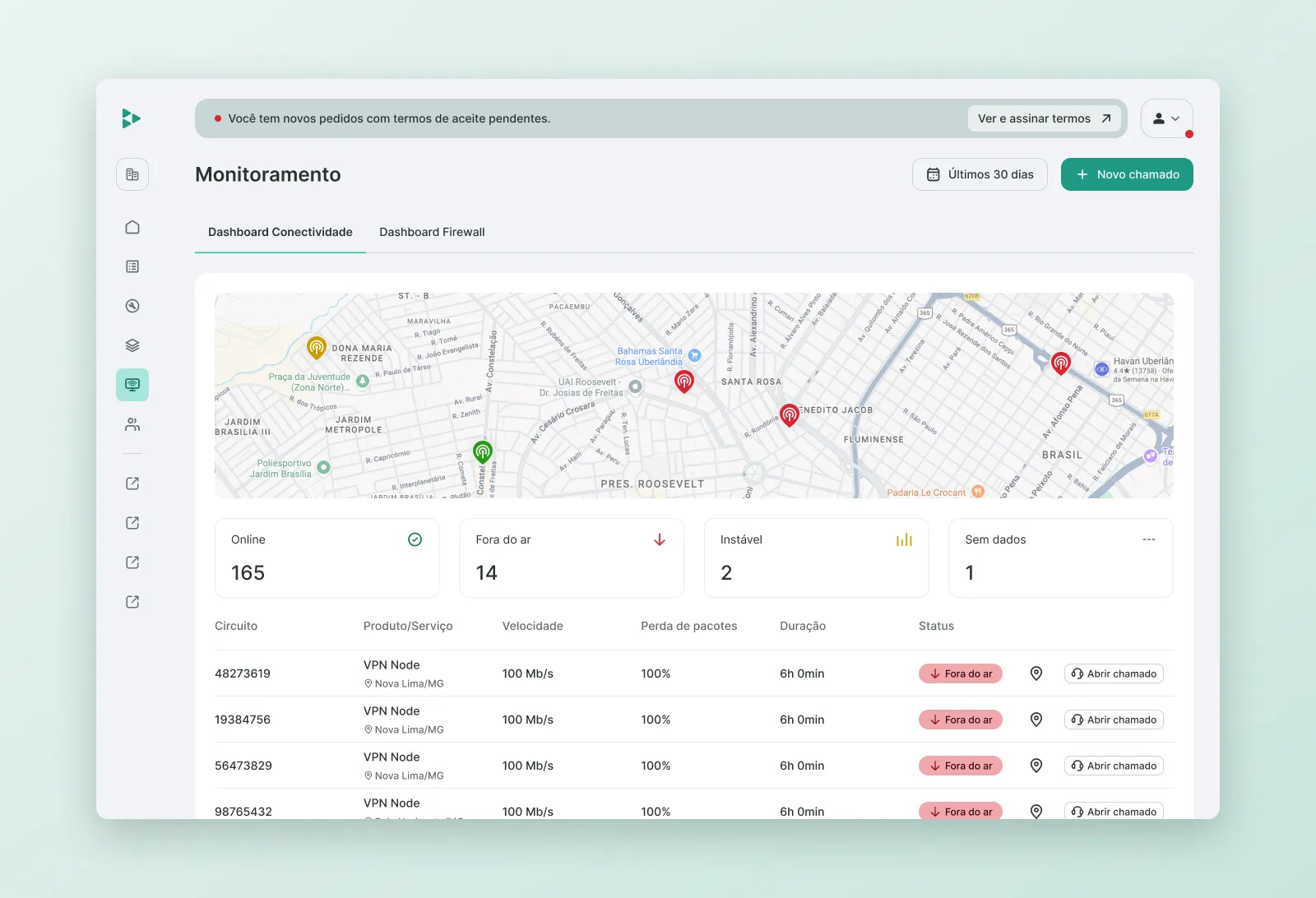Click the first external link icon in sidebar
The width and height of the screenshot is (1316, 898).
(132, 484)
